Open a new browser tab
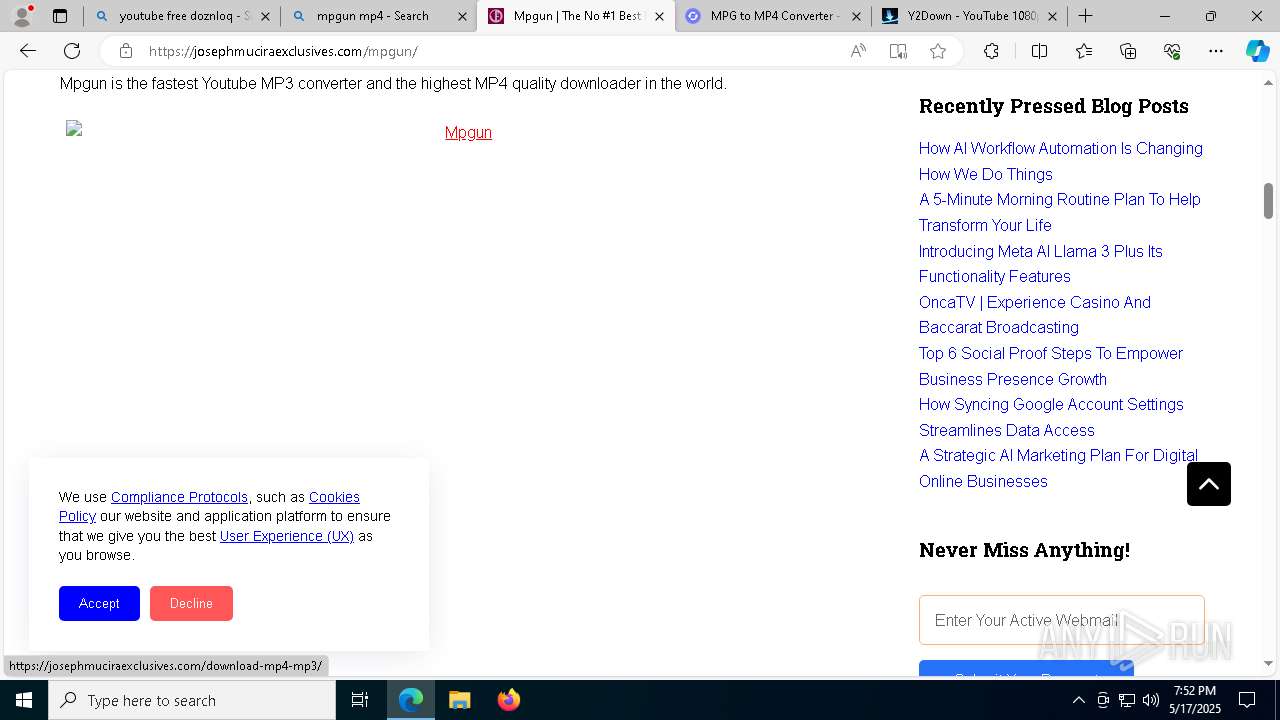 [1085, 16]
